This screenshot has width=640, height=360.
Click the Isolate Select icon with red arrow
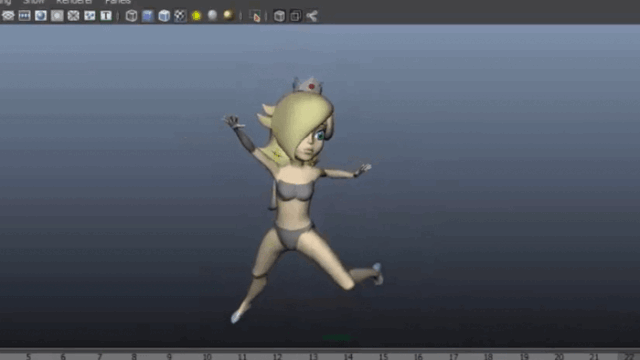pos(255,16)
